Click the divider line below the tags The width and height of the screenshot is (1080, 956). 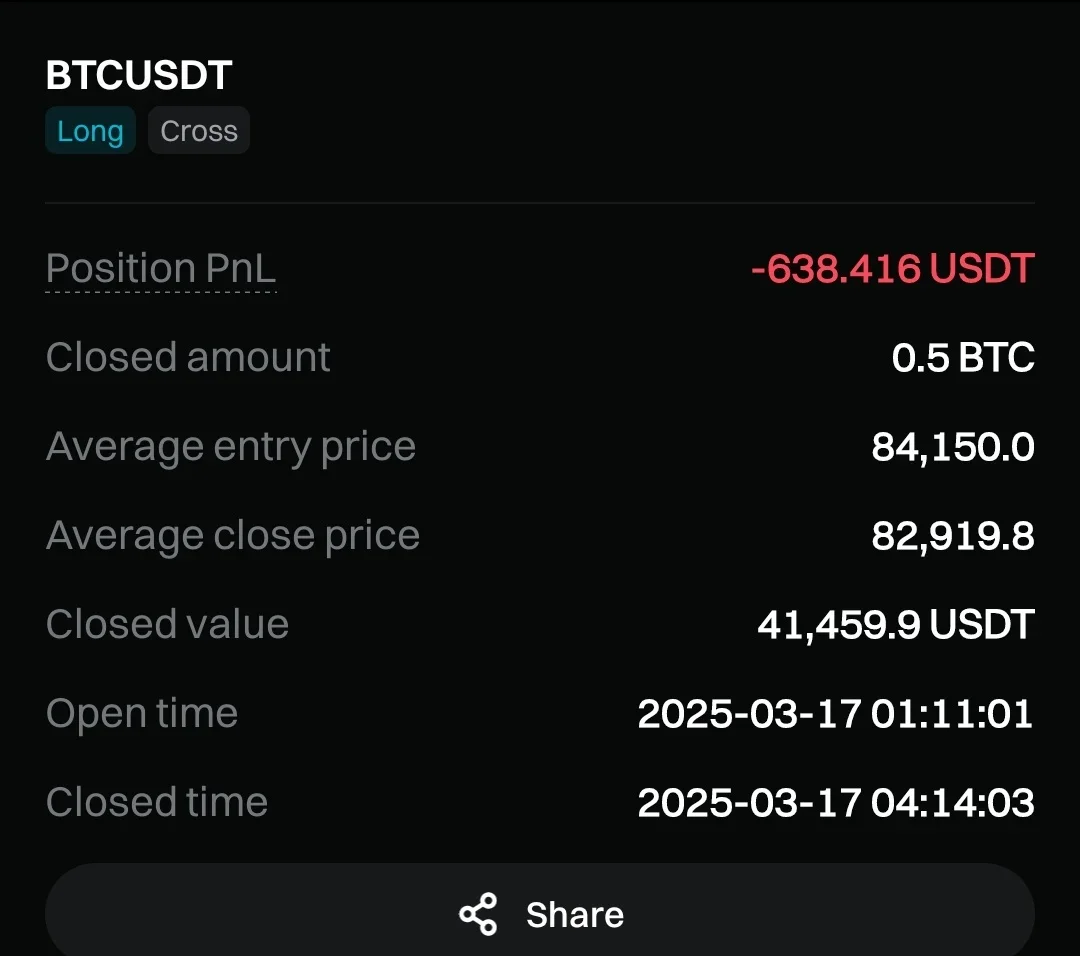click(x=540, y=203)
